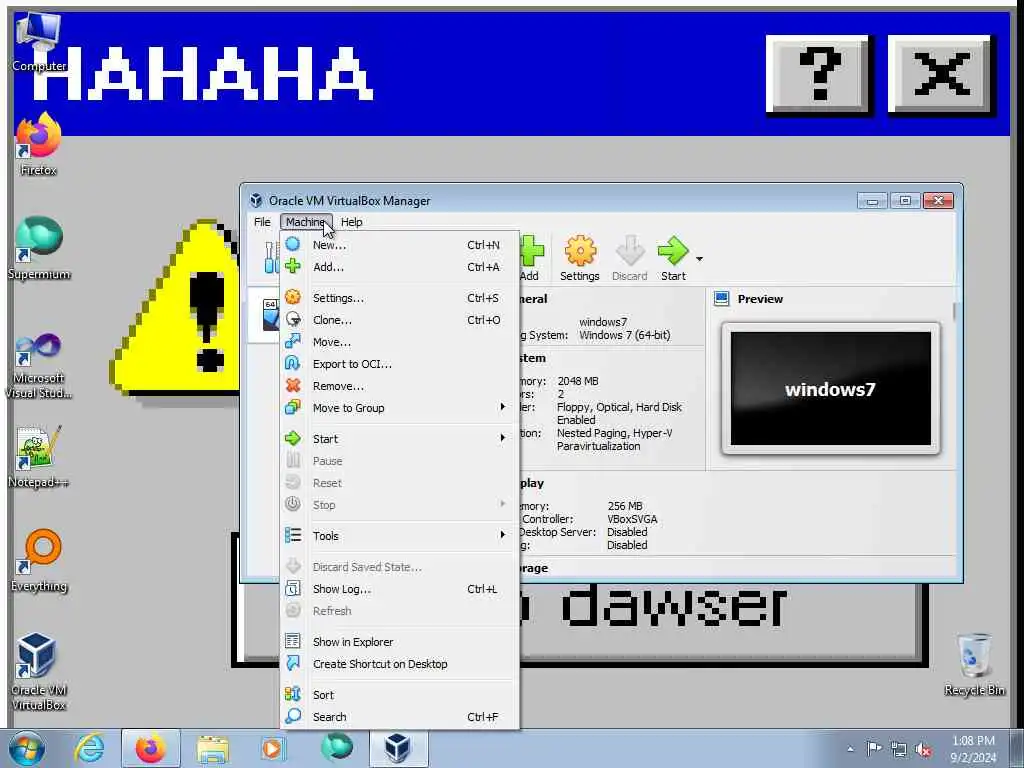Click the Show in Explorer icon

click(x=293, y=641)
